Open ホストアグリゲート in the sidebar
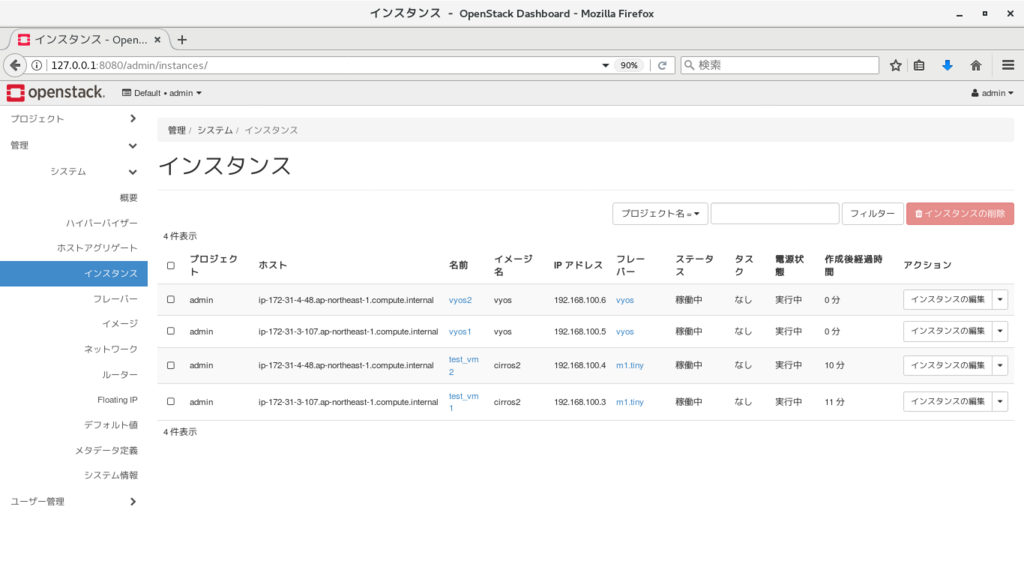Viewport: 1024px width, 576px height. [97, 248]
